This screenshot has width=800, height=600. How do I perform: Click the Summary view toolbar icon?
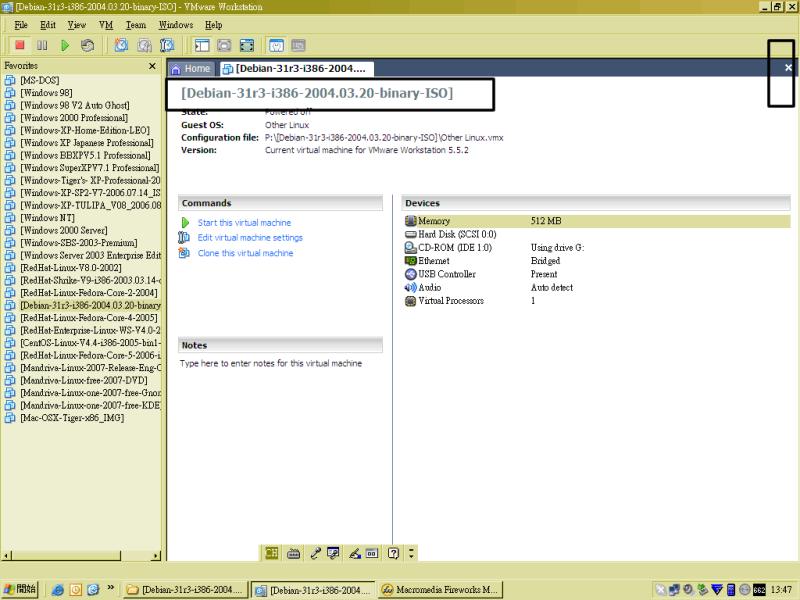click(276, 45)
